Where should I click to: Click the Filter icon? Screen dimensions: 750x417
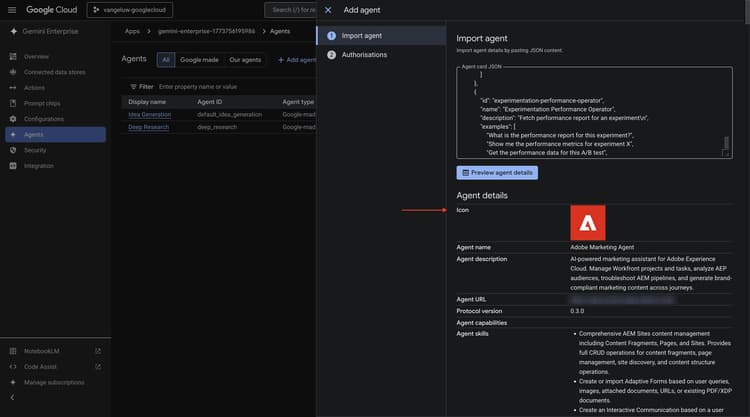133,87
